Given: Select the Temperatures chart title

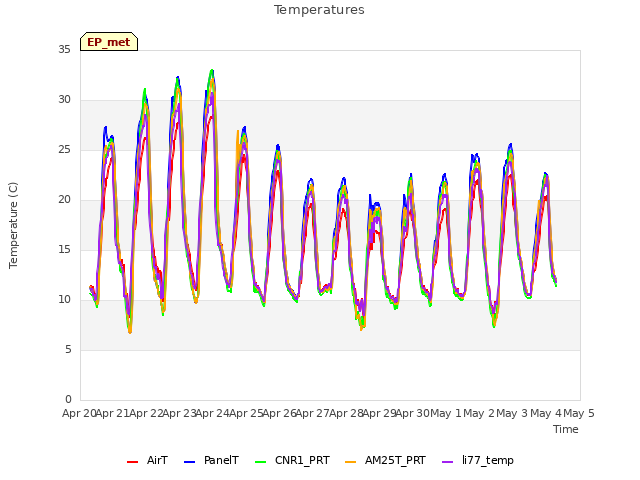Looking at the screenshot, I should 319,10.
